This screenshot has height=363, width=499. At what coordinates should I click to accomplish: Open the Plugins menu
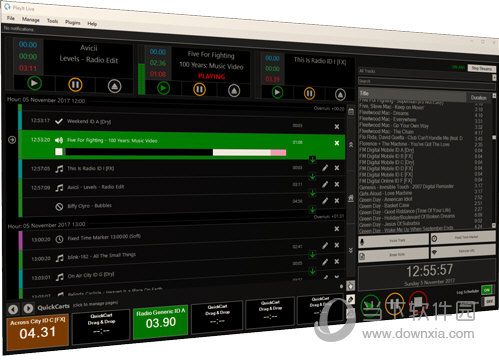click(x=73, y=22)
